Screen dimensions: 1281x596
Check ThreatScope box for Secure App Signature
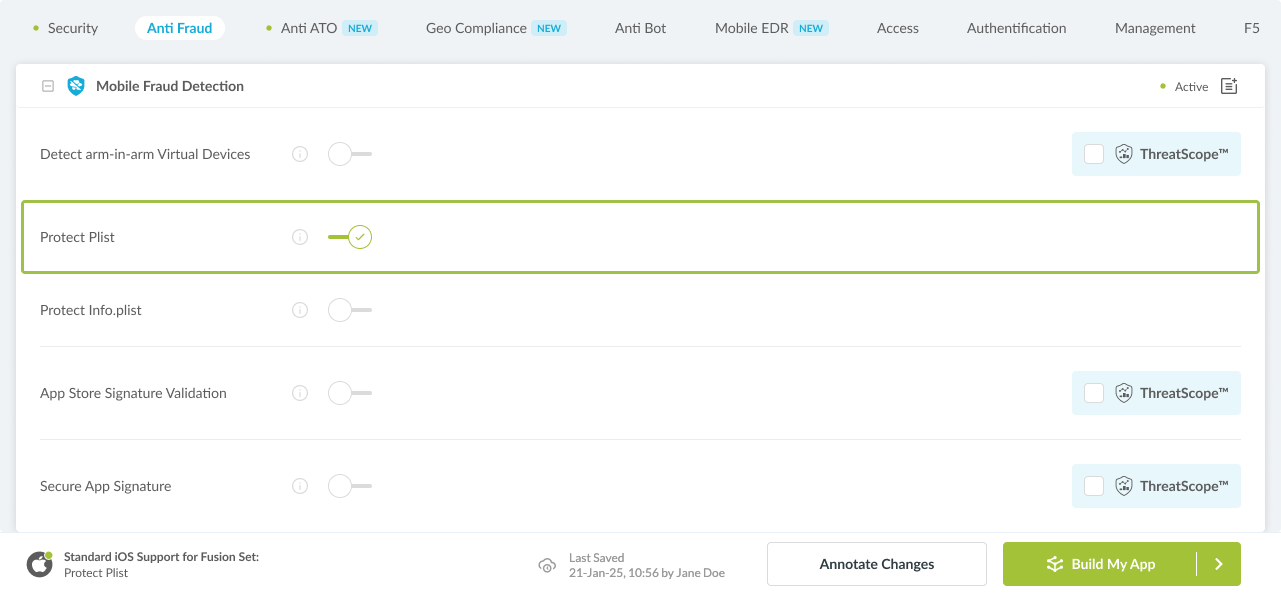click(1094, 486)
